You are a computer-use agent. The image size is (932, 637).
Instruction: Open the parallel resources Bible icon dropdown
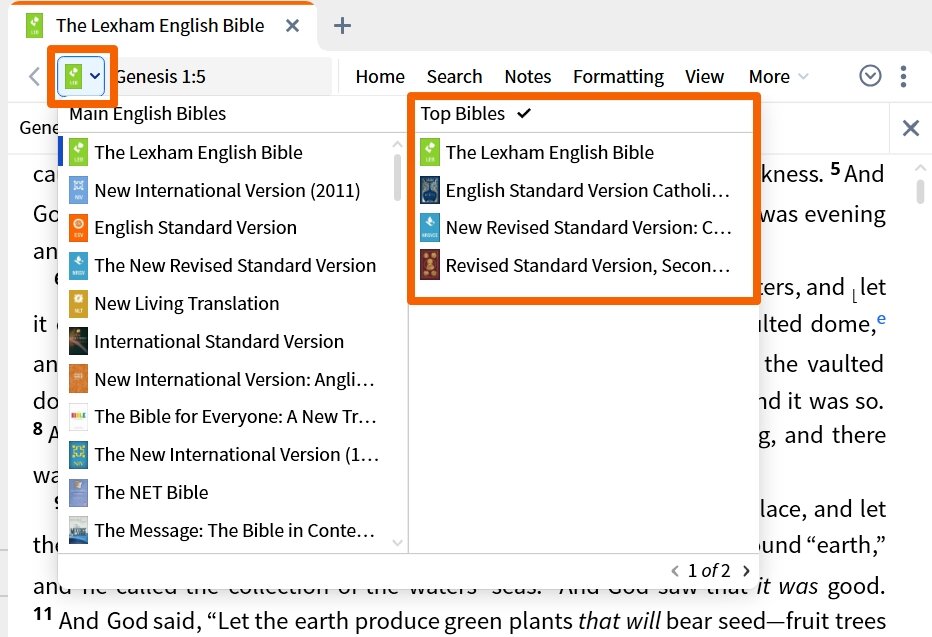(x=81, y=76)
